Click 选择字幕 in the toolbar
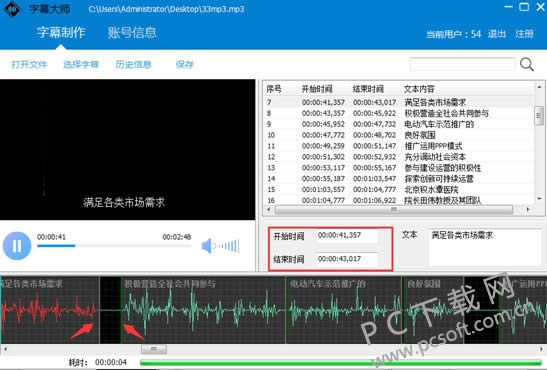Viewport: 547px width, 370px height. pyautogui.click(x=81, y=65)
